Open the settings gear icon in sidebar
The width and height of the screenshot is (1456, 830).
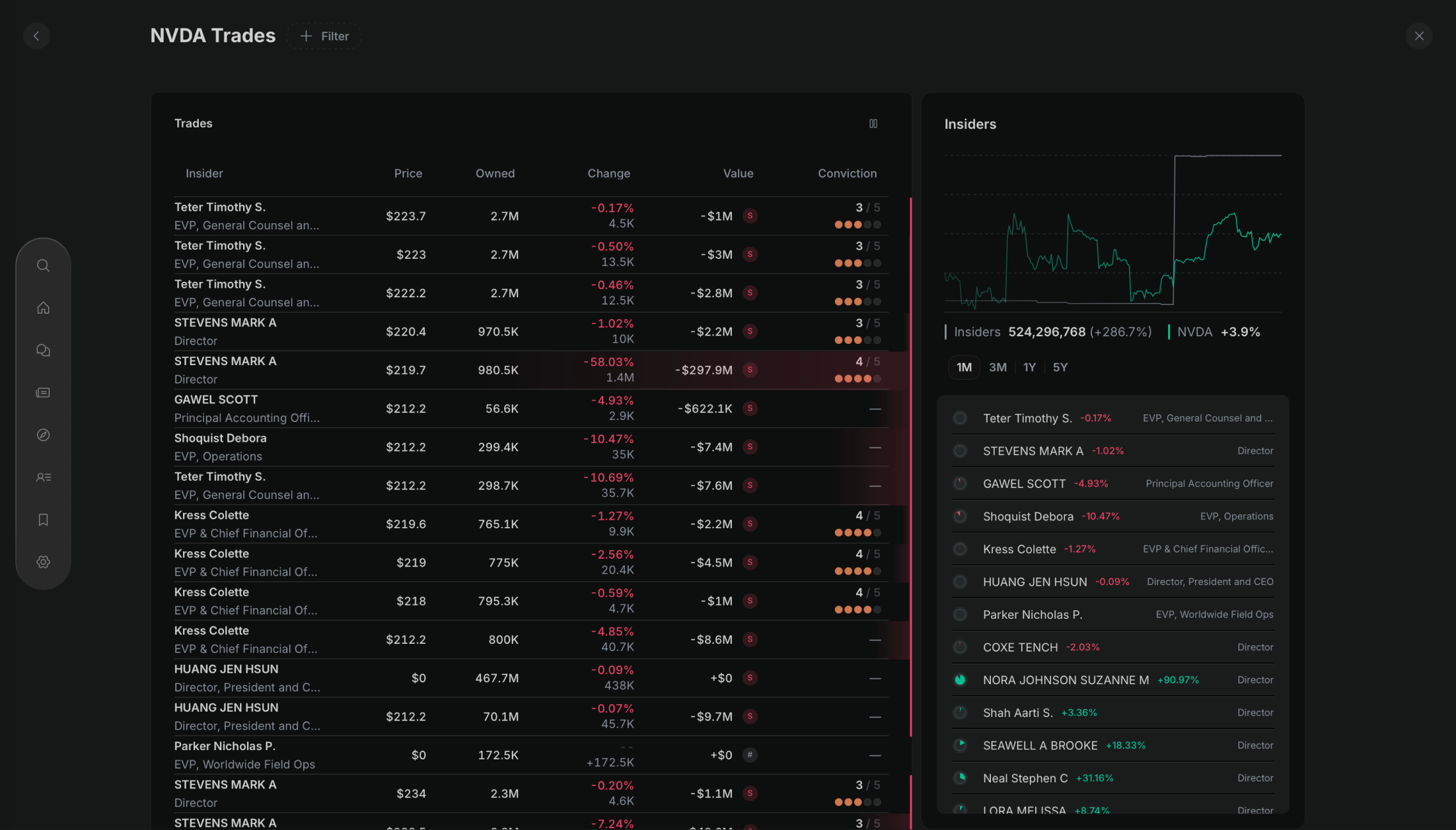pyautogui.click(x=43, y=562)
